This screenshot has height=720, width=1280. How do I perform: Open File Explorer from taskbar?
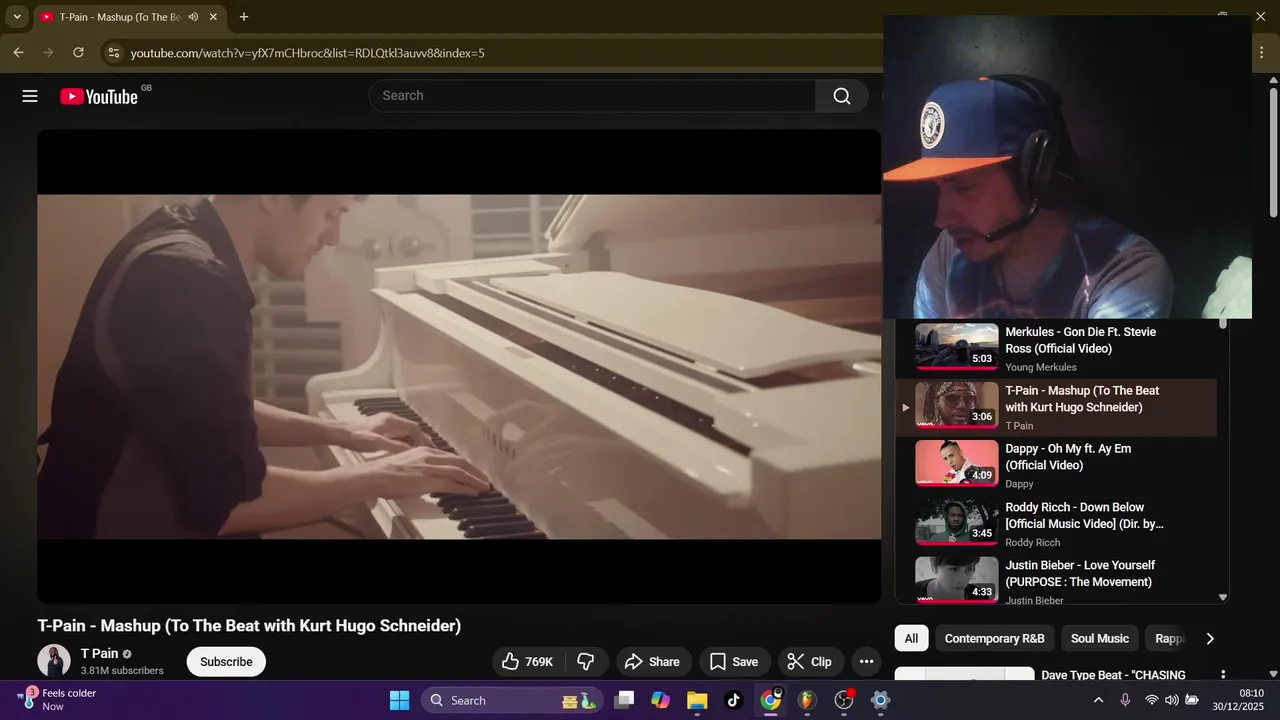coord(697,700)
